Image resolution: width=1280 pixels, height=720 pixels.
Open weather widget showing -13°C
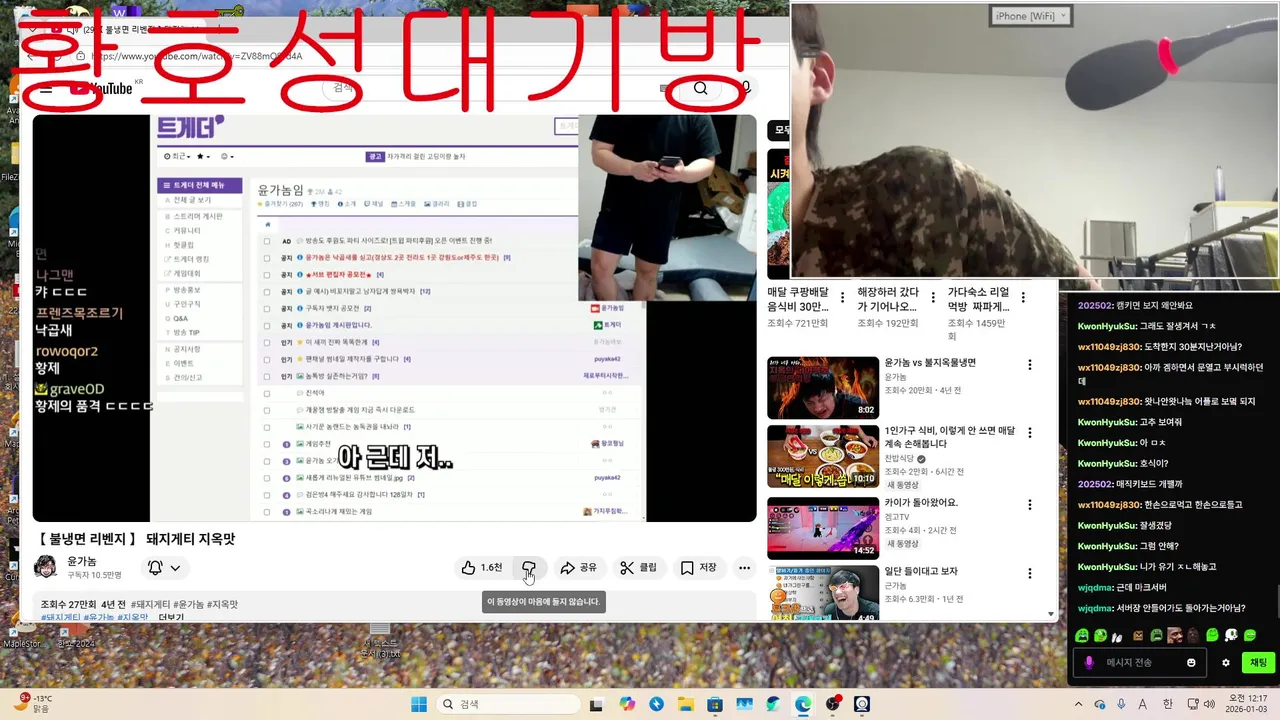(34, 703)
